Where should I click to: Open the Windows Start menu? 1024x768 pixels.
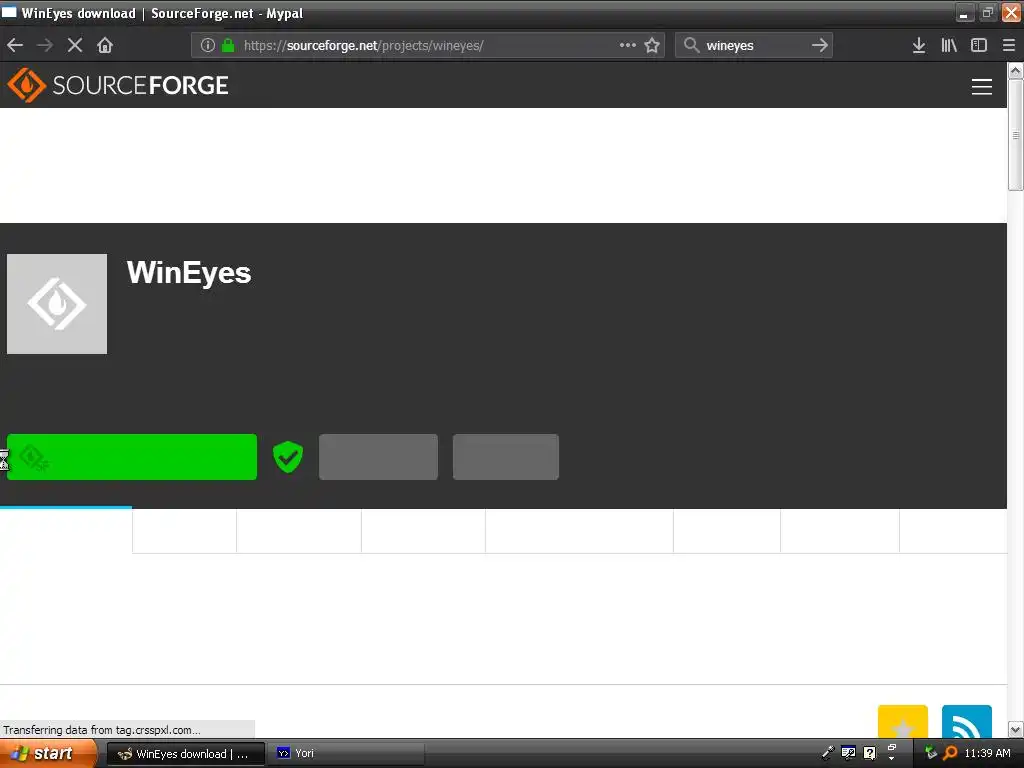[49, 753]
